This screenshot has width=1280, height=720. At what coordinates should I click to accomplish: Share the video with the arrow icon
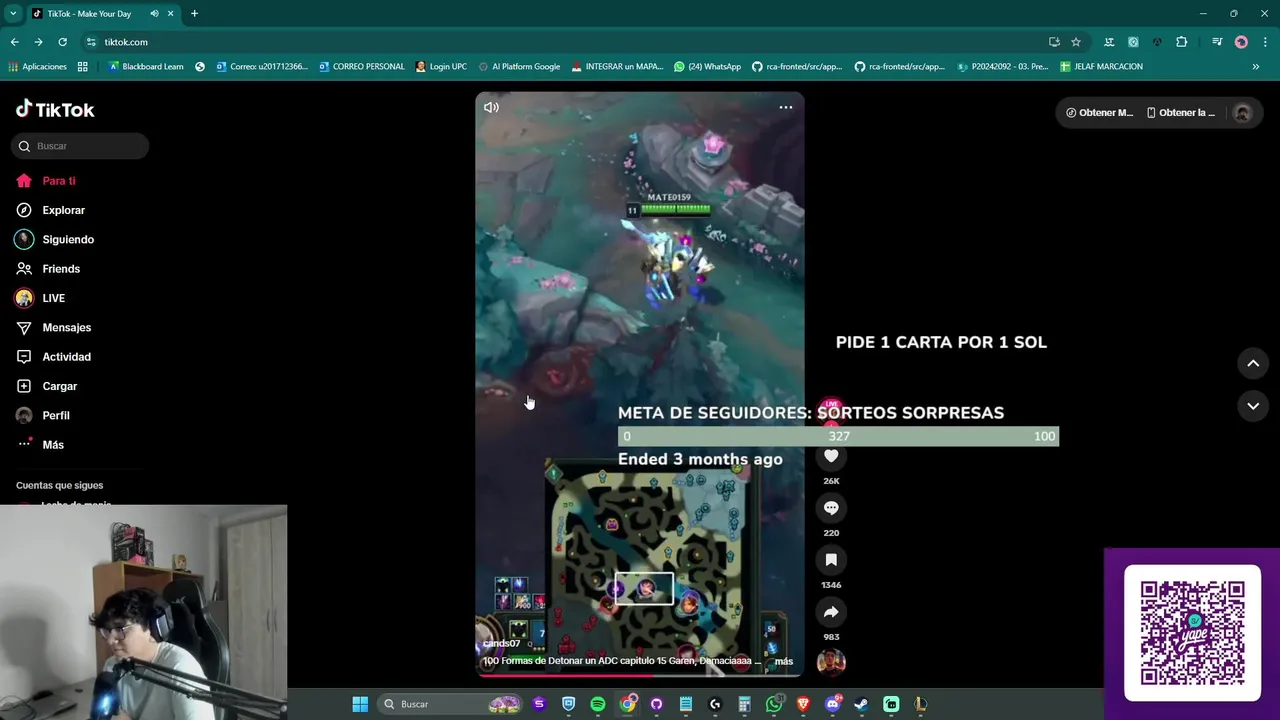coord(831,612)
